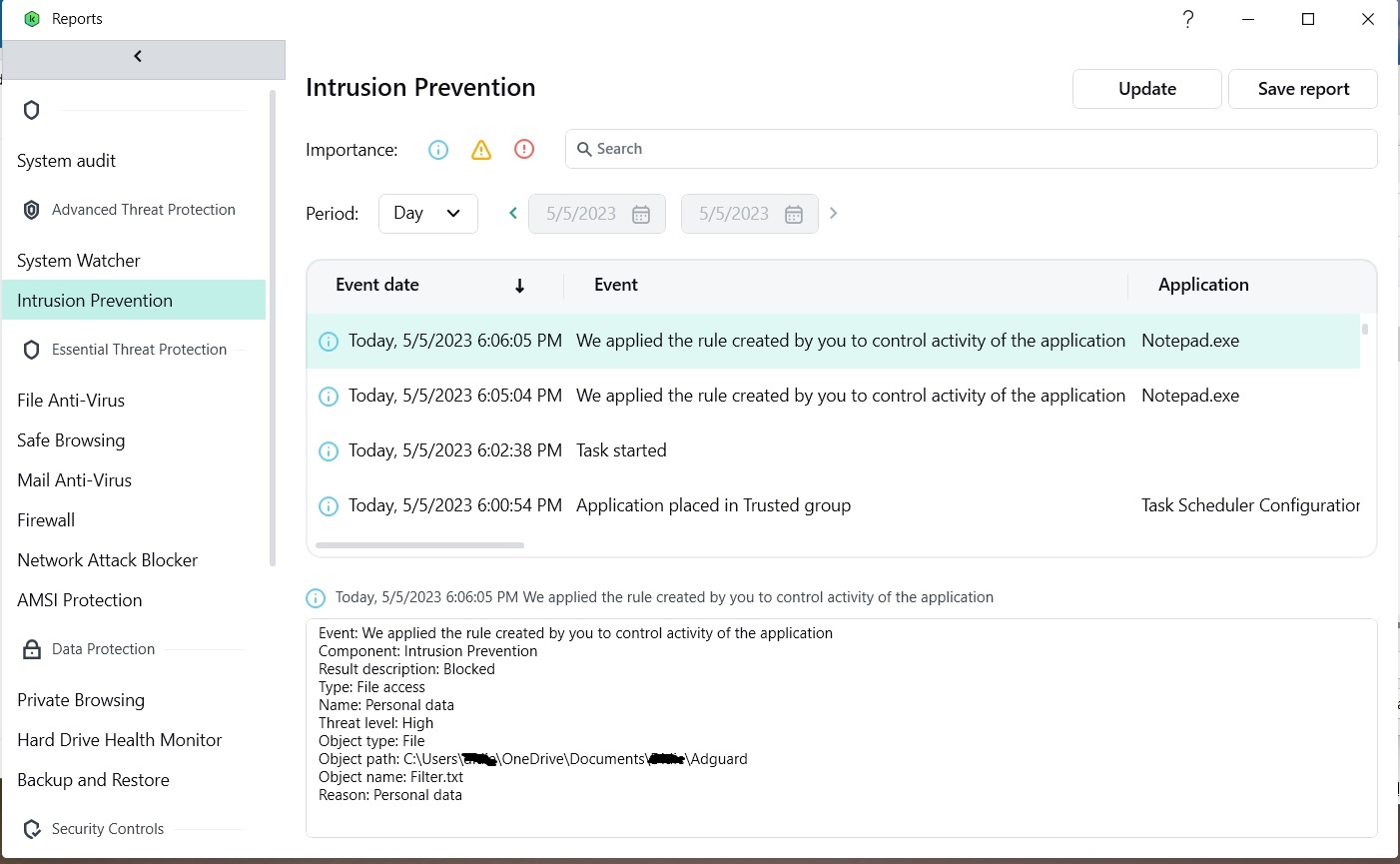
Task: Go back with the sidebar left chevron
Action: (x=138, y=57)
